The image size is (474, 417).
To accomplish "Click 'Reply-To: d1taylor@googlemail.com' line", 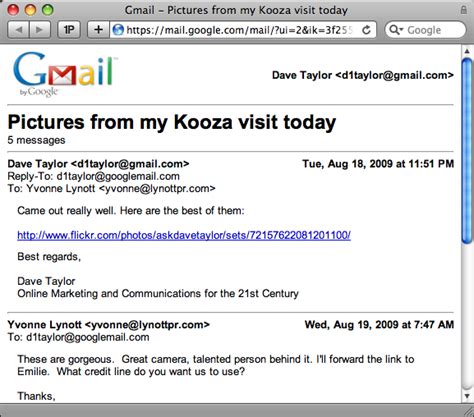I will coord(93,176).
